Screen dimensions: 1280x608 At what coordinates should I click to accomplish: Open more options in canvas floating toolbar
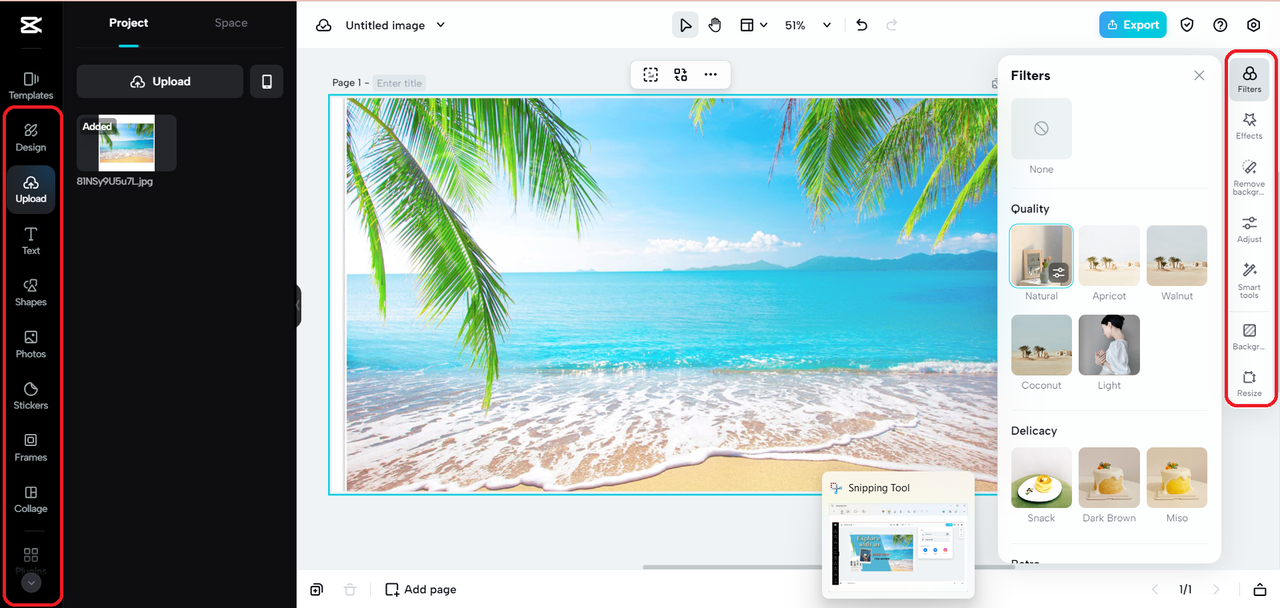(710, 74)
